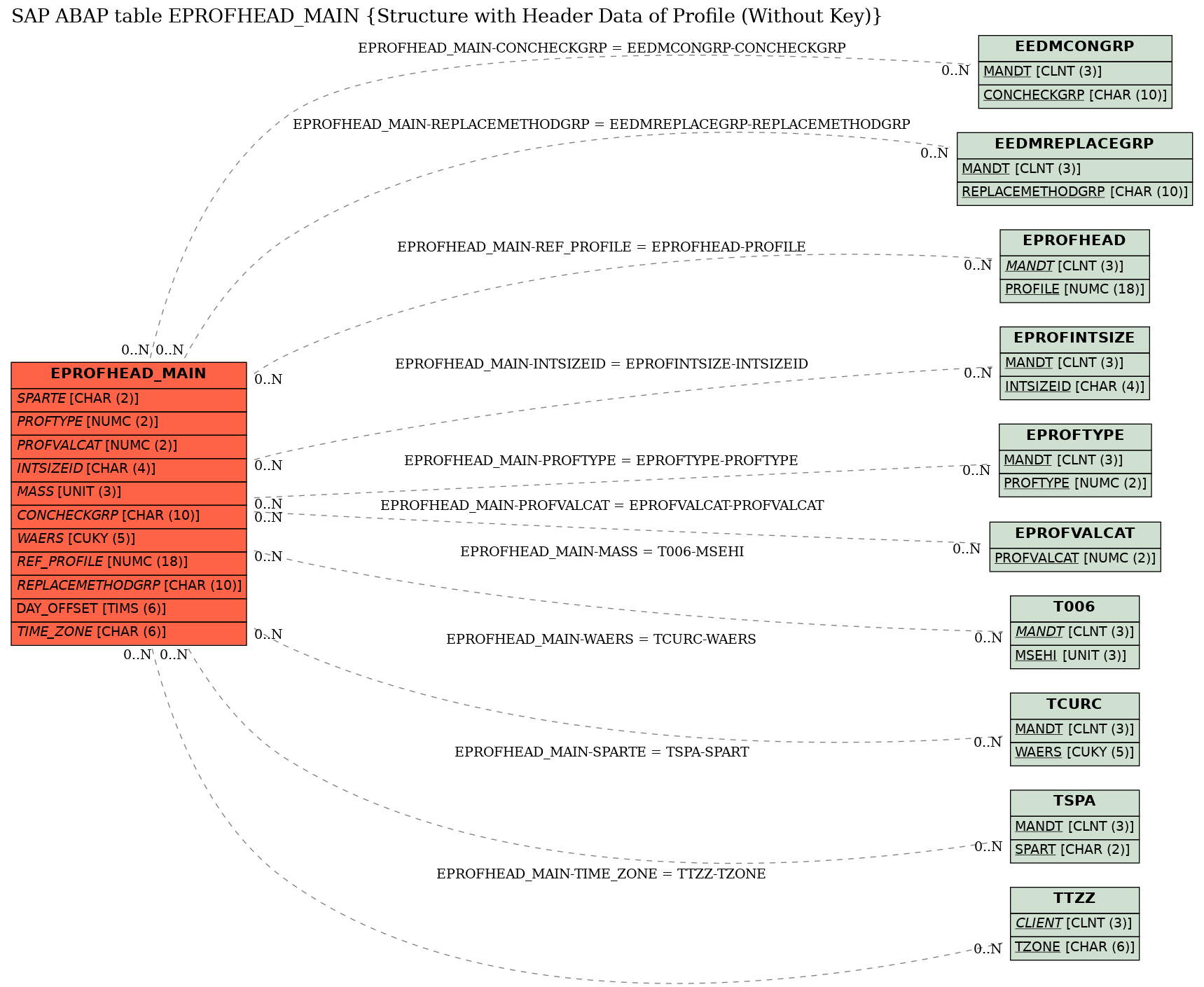This screenshot has height=987, width=1204.
Task: Click the INTSIZEID = EPROFINTSIZE-INTSIZEID relation label
Action: click(x=602, y=364)
